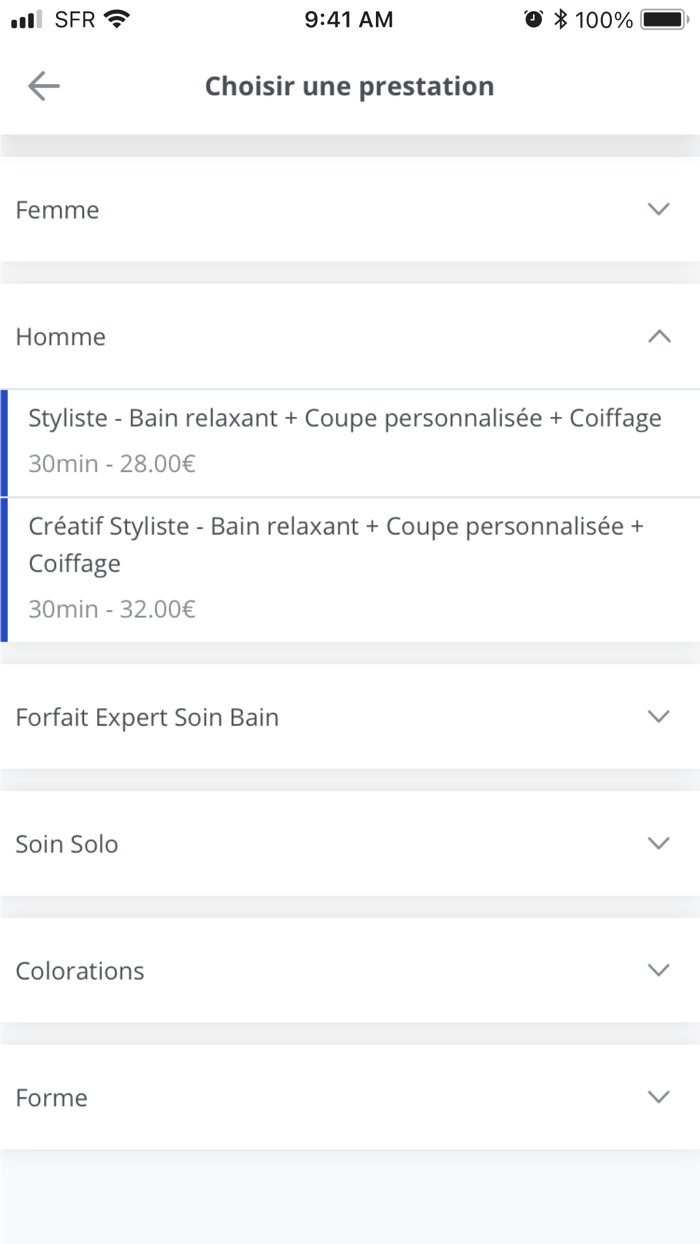Expand the Forme section
Image resolution: width=700 pixels, height=1244 pixels.
pyautogui.click(x=350, y=1097)
